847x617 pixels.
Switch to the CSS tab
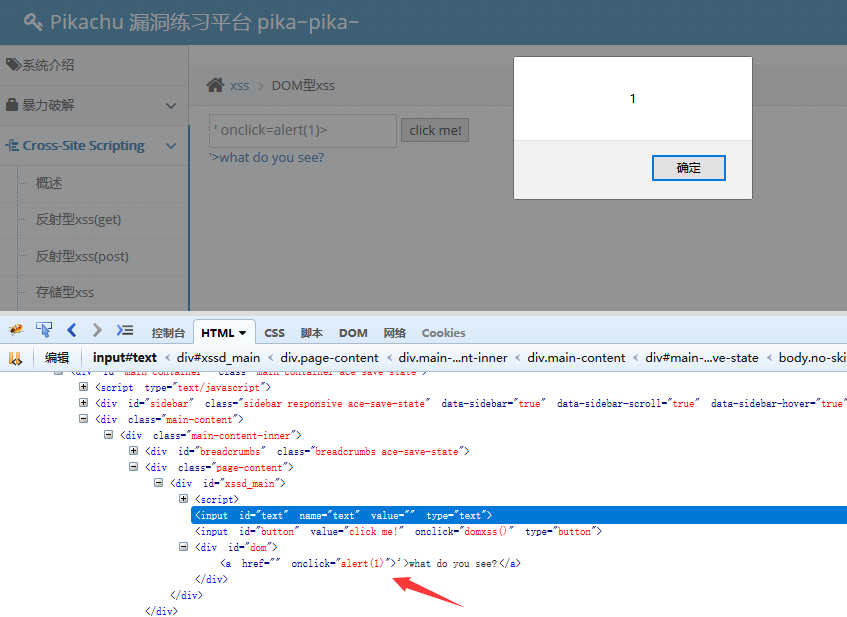pos(274,333)
